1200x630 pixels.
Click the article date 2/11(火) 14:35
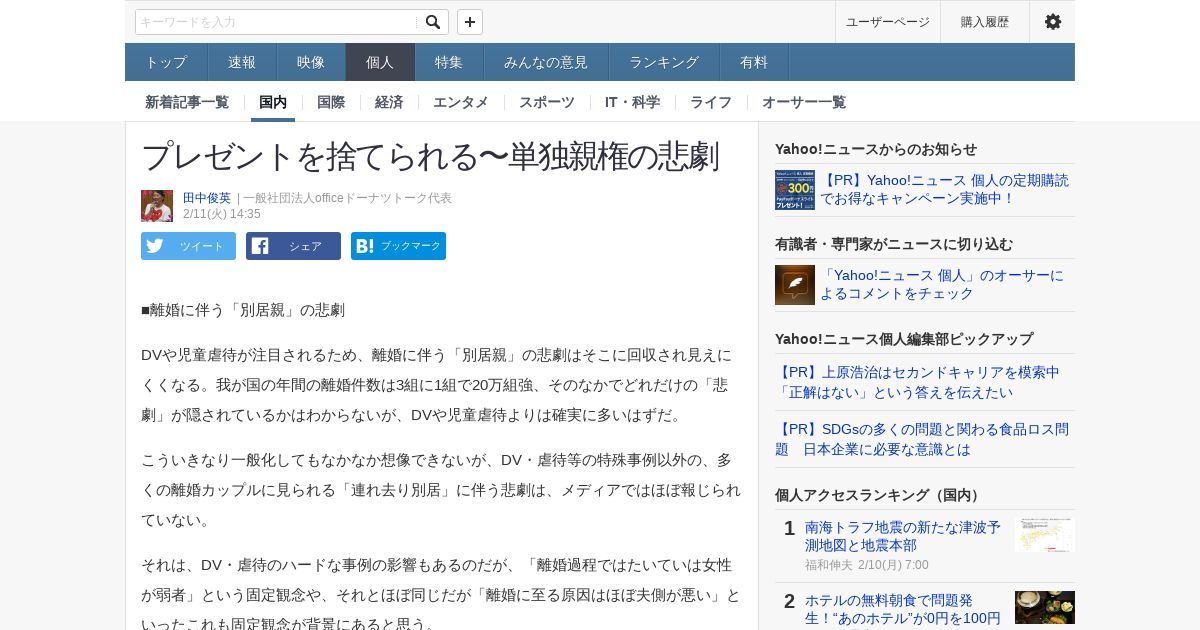pos(222,214)
